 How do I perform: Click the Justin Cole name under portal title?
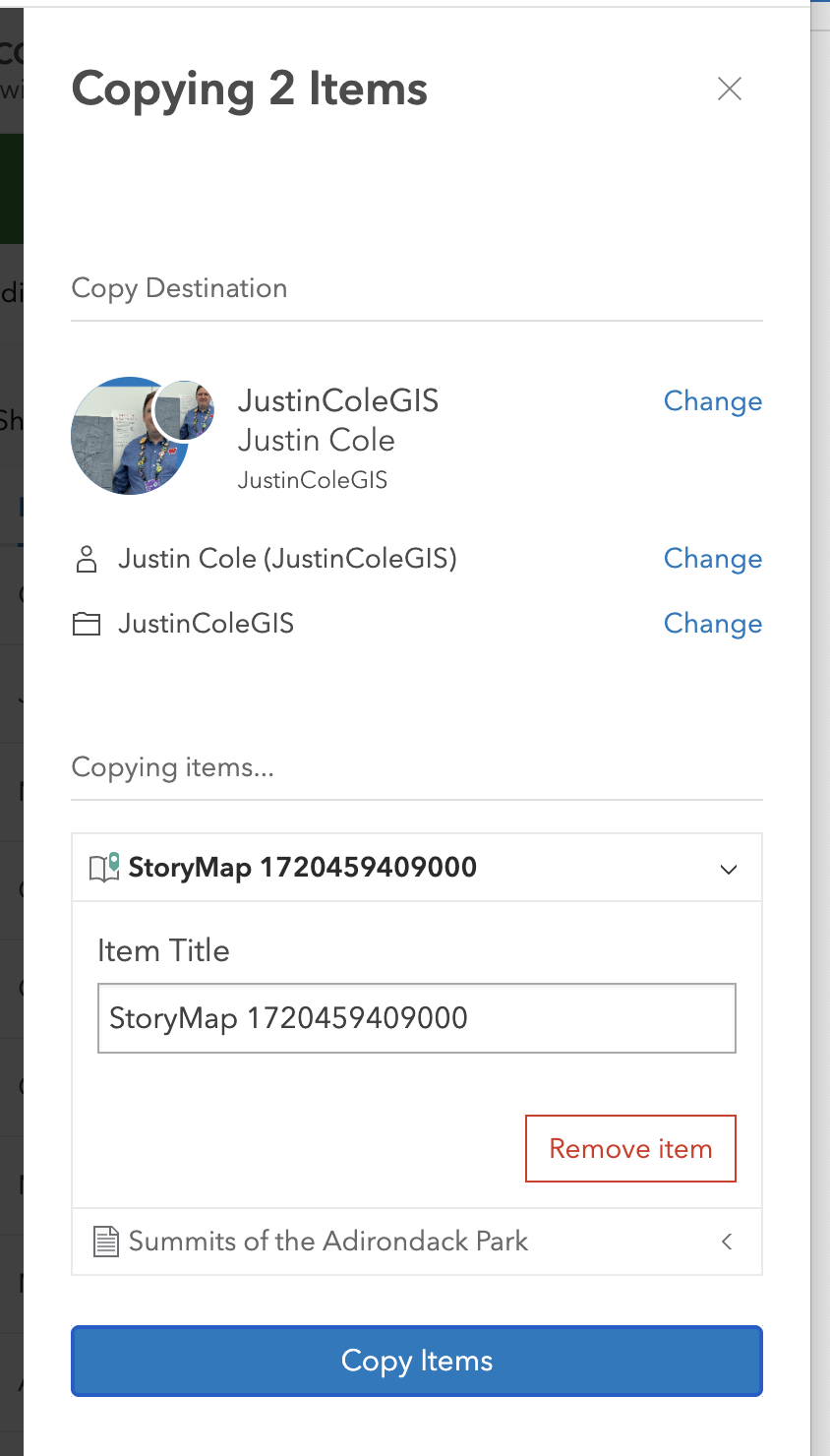click(x=316, y=440)
